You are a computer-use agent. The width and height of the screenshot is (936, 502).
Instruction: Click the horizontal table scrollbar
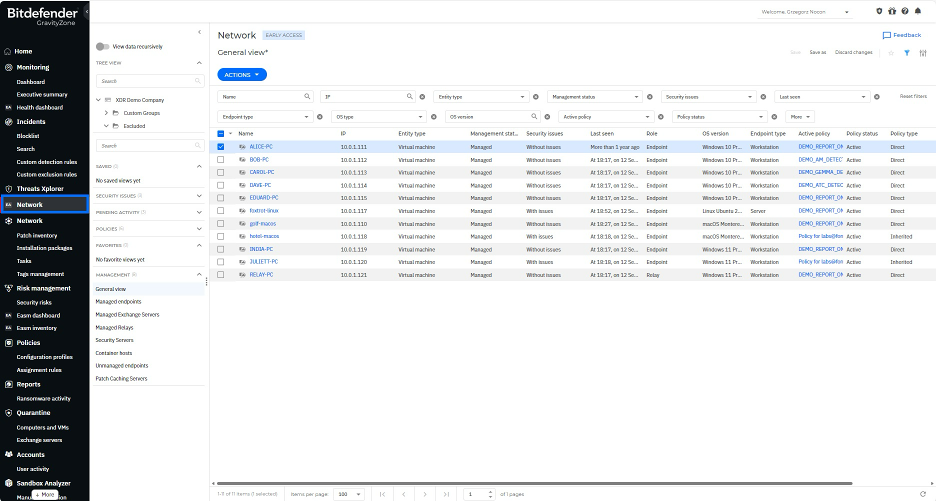pos(534,483)
